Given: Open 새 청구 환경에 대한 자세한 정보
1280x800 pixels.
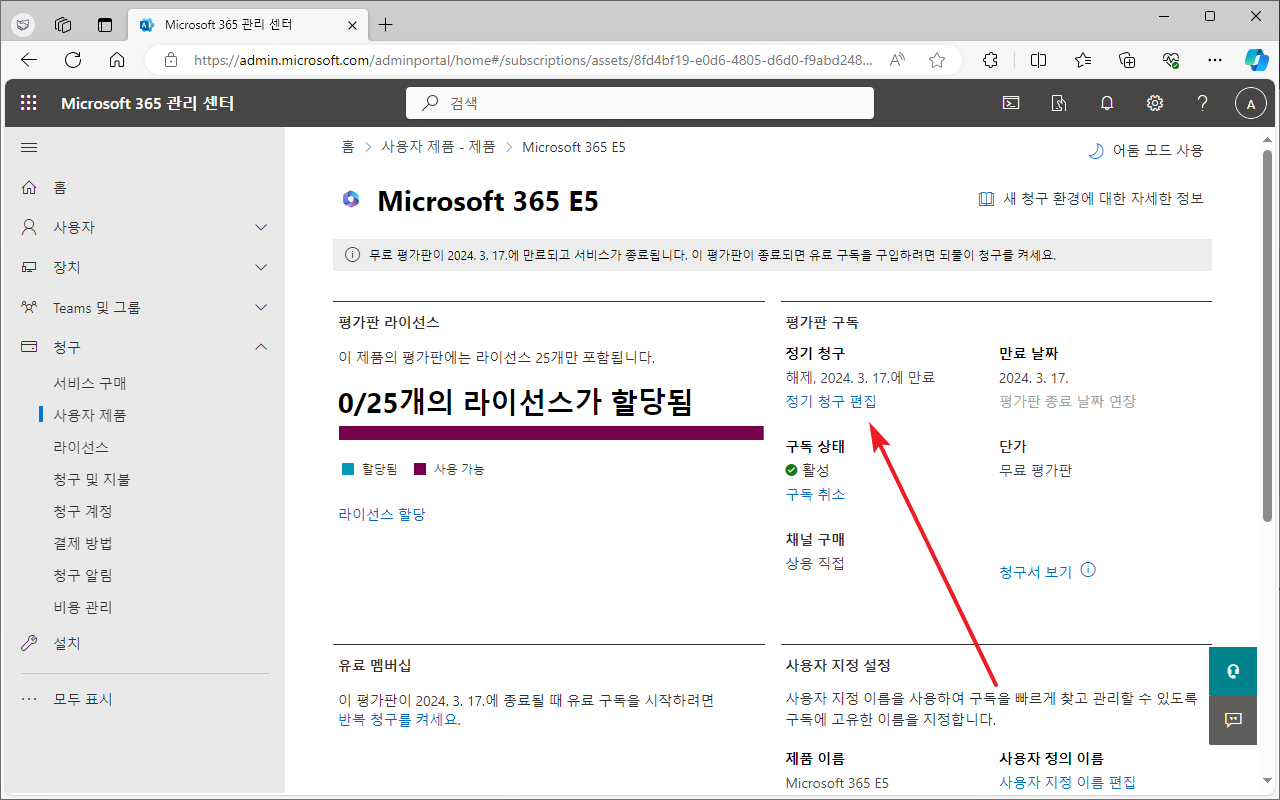Looking at the screenshot, I should tap(1091, 199).
